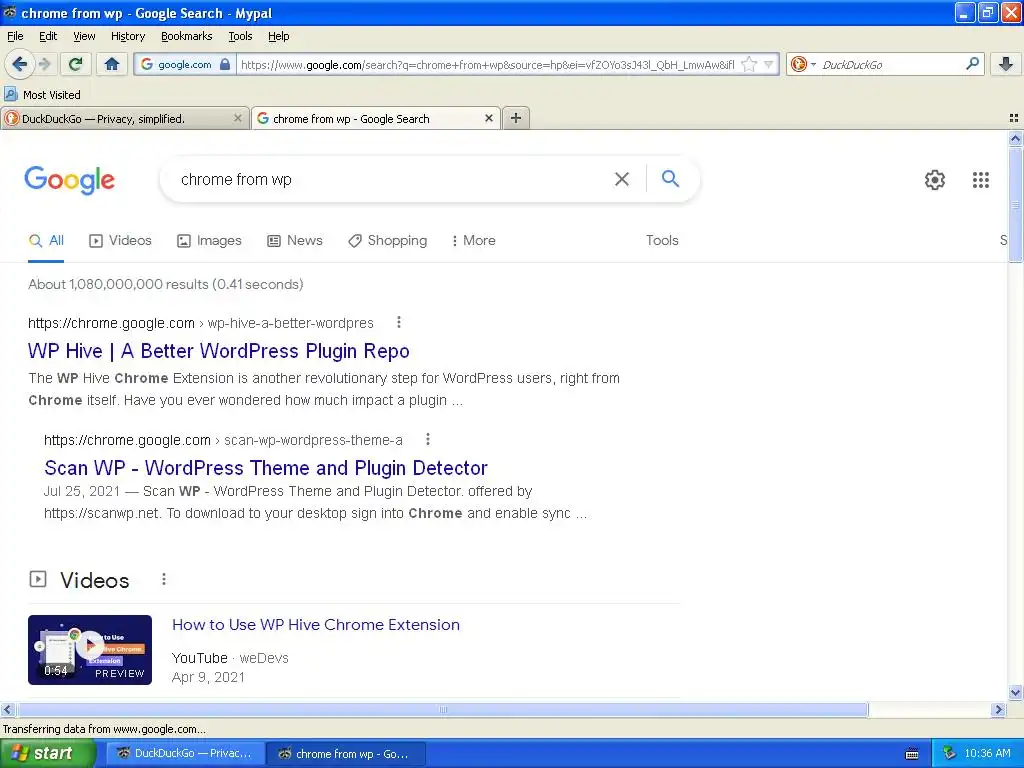Open the Downloads arrow button

pos(1006,64)
